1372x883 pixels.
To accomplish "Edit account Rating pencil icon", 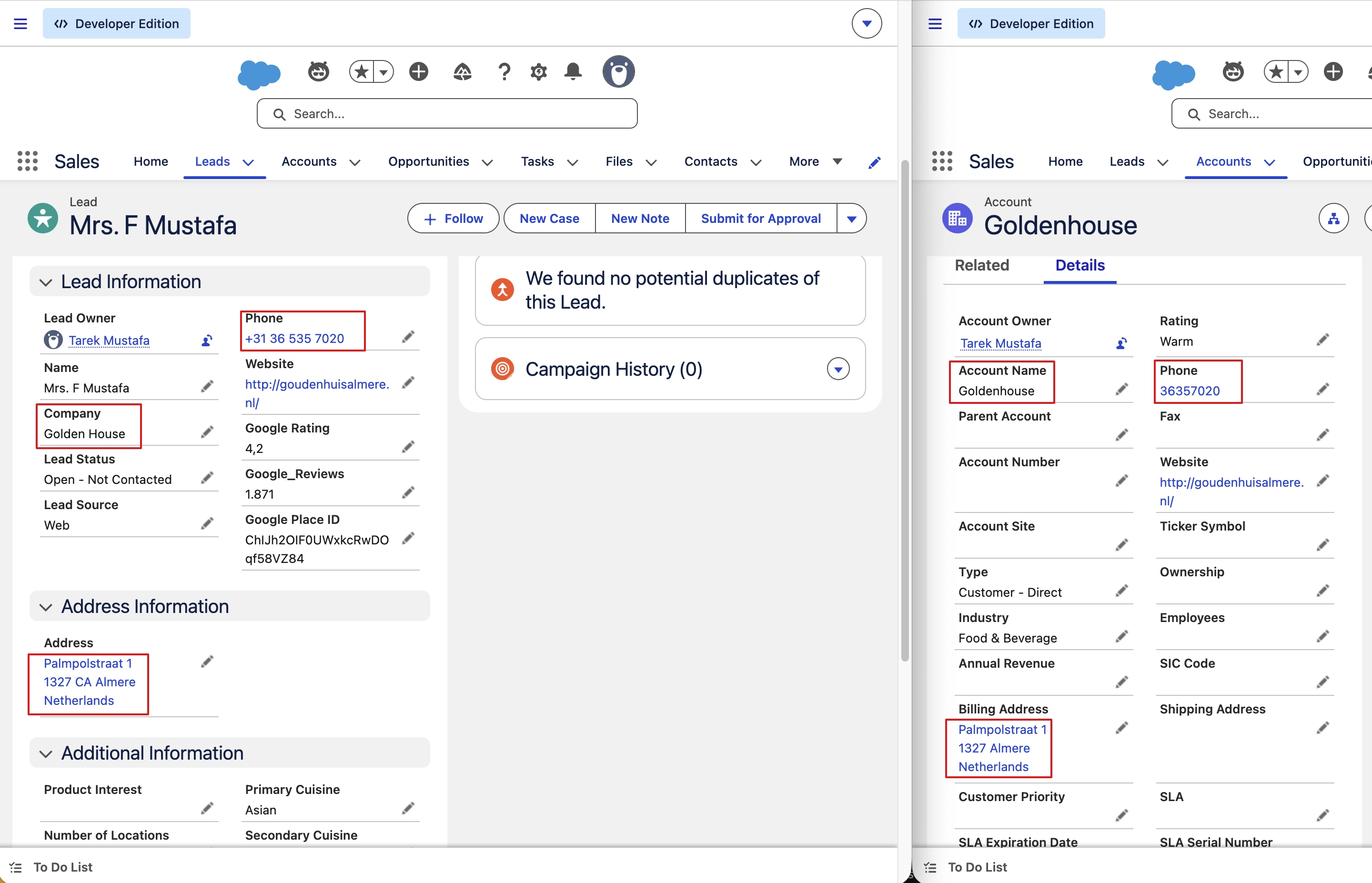I will pyautogui.click(x=1322, y=340).
